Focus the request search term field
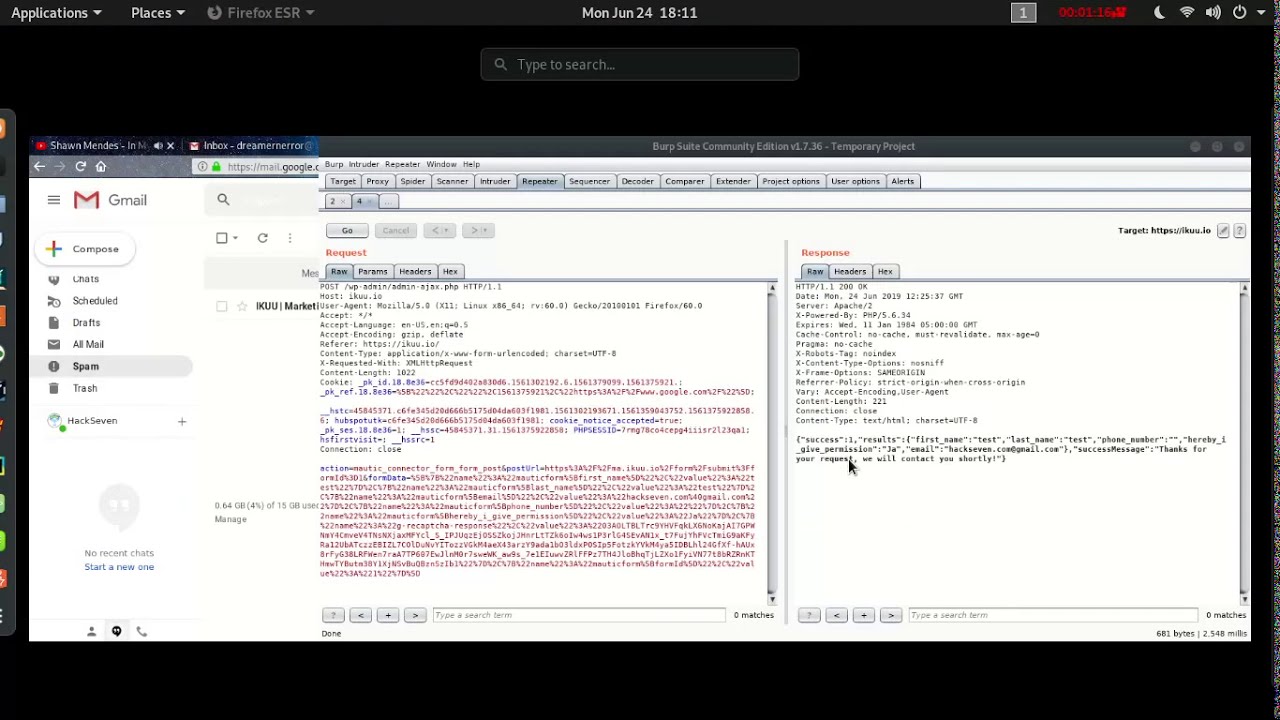Viewport: 1280px width, 720px height. click(578, 616)
